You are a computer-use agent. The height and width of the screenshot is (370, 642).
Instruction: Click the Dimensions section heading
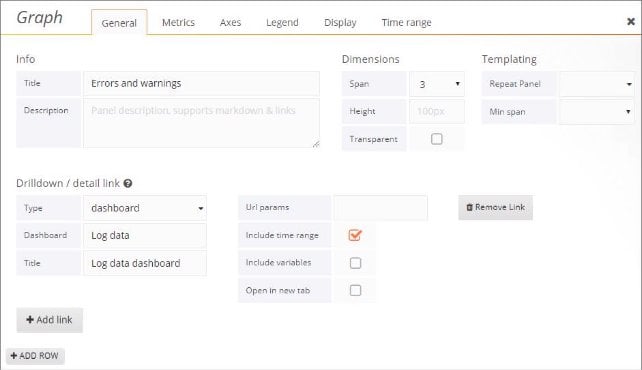pos(371,59)
